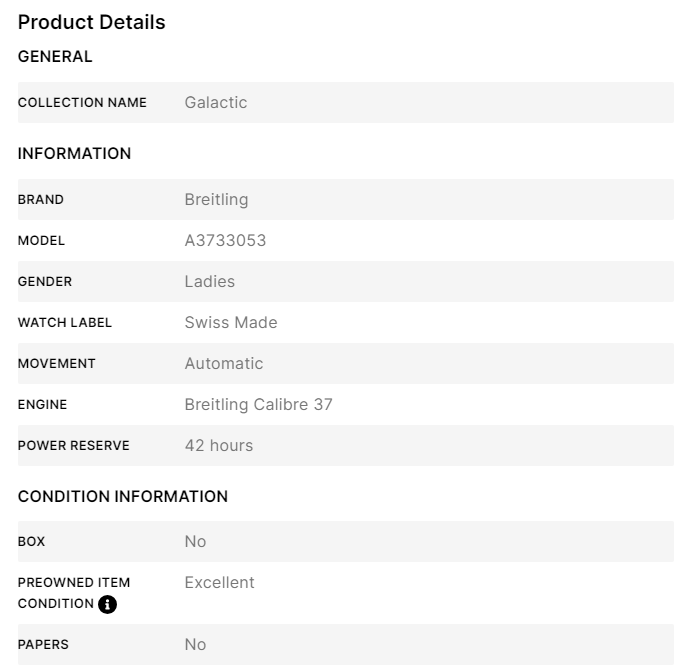Screen dimensions: 690x670
Task: Click the Ladies gender value
Action: 209,281
